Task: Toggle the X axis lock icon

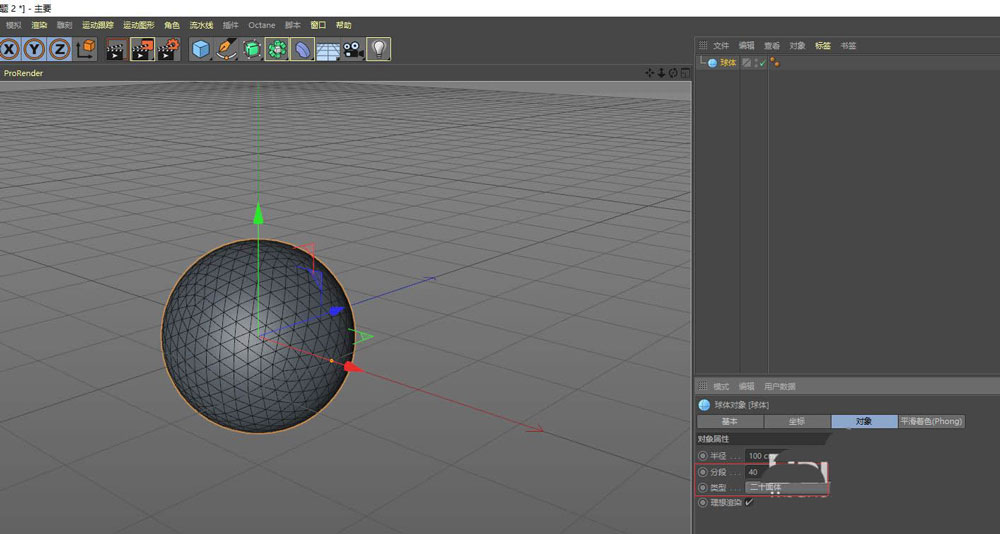Action: 11,49
